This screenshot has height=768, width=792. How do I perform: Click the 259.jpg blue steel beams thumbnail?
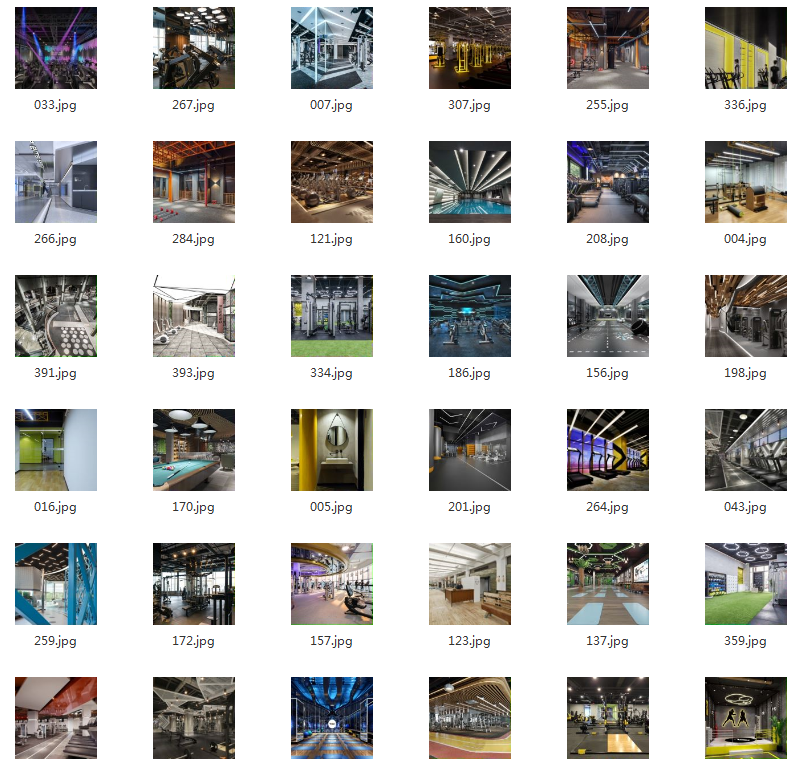click(x=56, y=584)
